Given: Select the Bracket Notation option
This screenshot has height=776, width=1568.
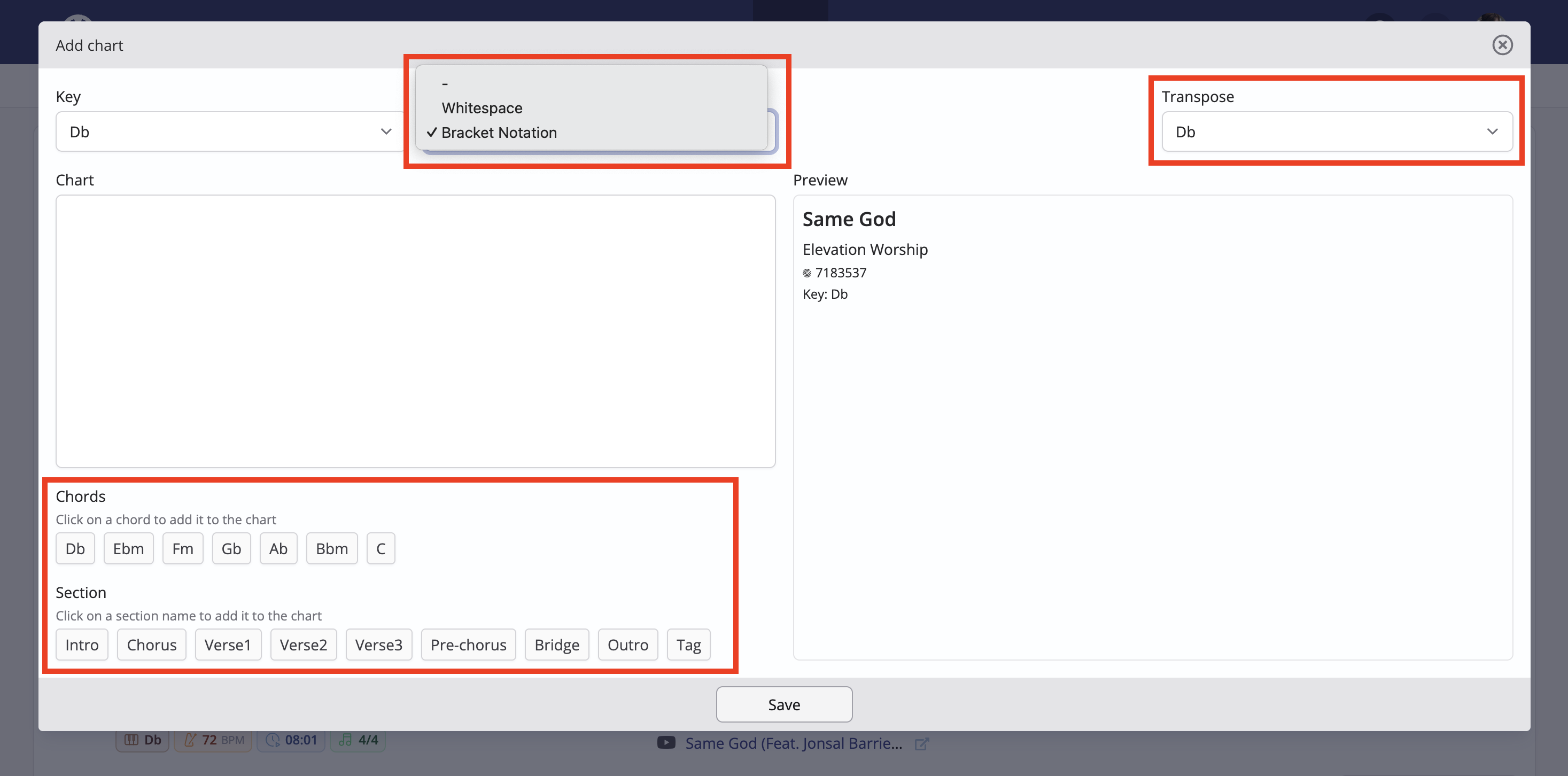Looking at the screenshot, I should [x=499, y=132].
